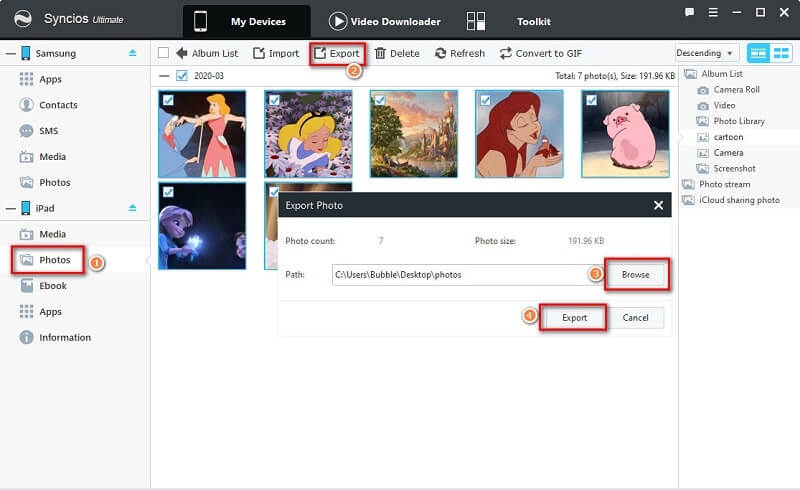Uncheck the Ariel photo checkbox
Screen dimensions: 800x490
[x=485, y=100]
